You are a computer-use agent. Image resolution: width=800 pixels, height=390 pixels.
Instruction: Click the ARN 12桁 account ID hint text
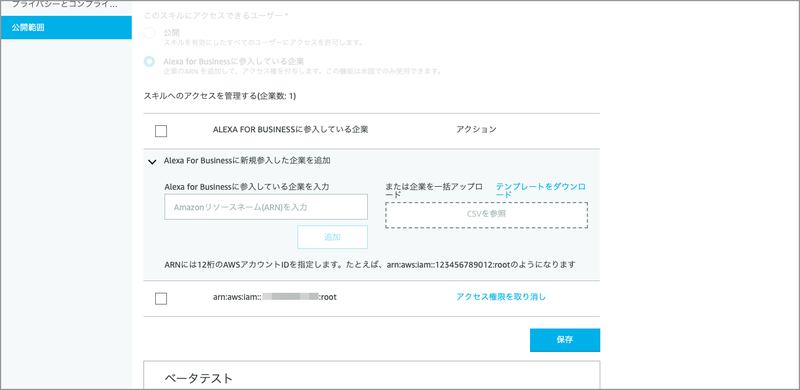click(370, 265)
